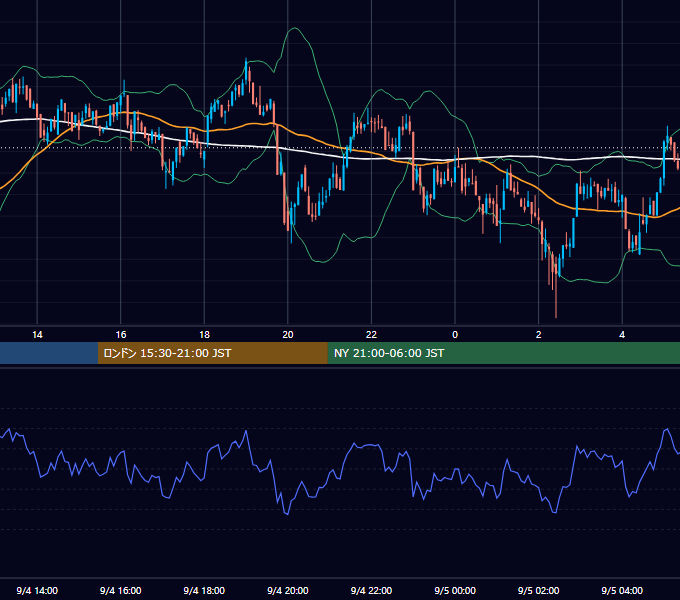Click the 16 hour axis label
This screenshot has width=680, height=600.
(121, 335)
